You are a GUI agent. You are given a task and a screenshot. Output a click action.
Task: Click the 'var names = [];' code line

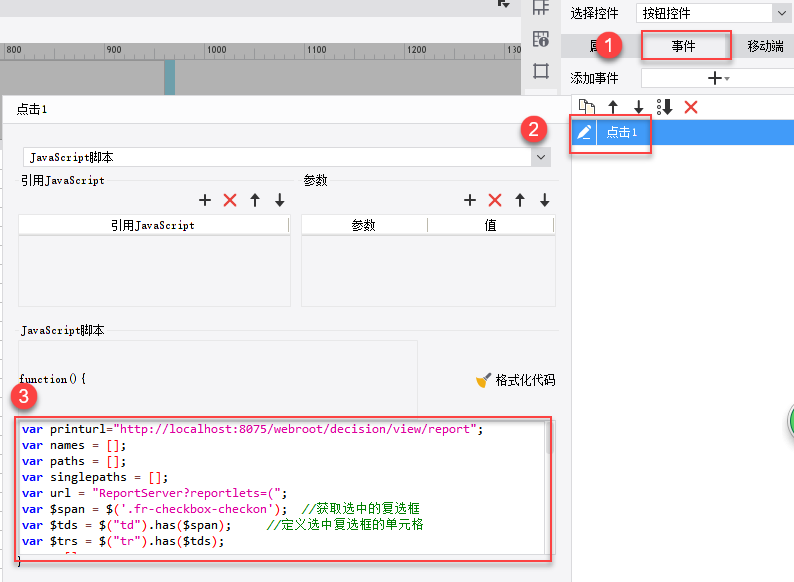(x=74, y=445)
